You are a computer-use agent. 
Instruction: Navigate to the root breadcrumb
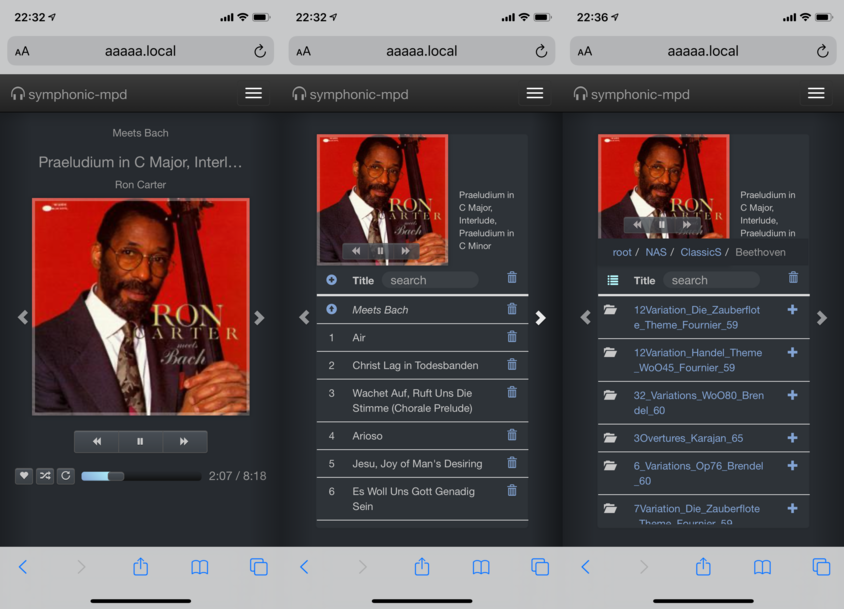pyautogui.click(x=622, y=252)
